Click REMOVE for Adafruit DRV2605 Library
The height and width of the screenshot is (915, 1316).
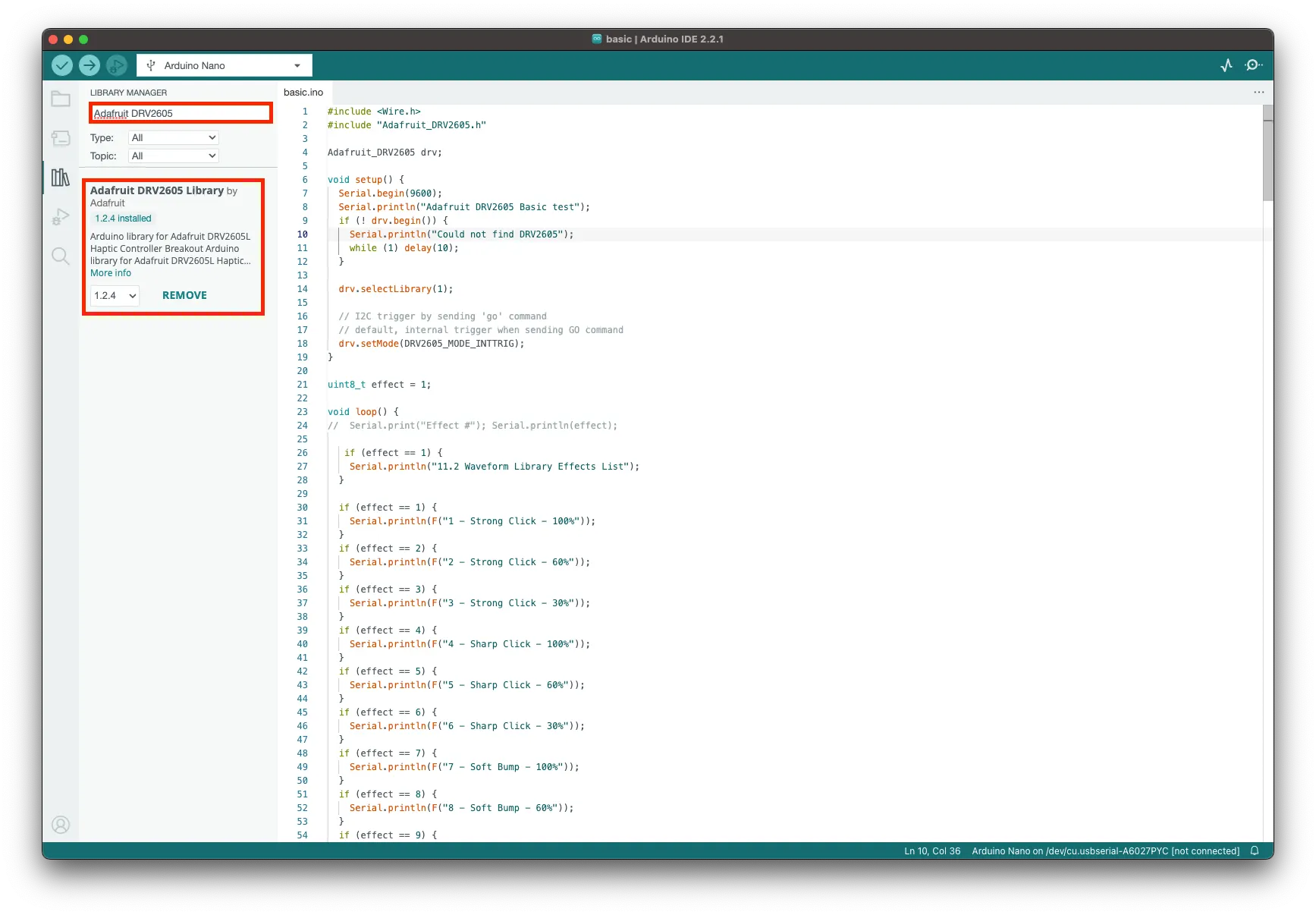tap(184, 295)
